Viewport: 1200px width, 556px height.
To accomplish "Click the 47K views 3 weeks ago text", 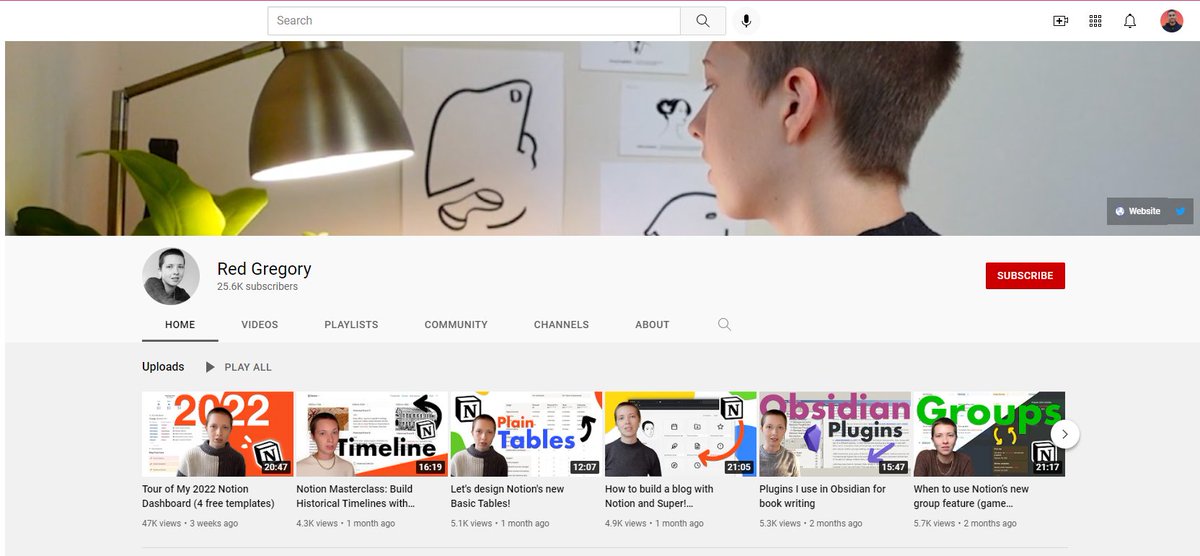I will click(x=190, y=523).
